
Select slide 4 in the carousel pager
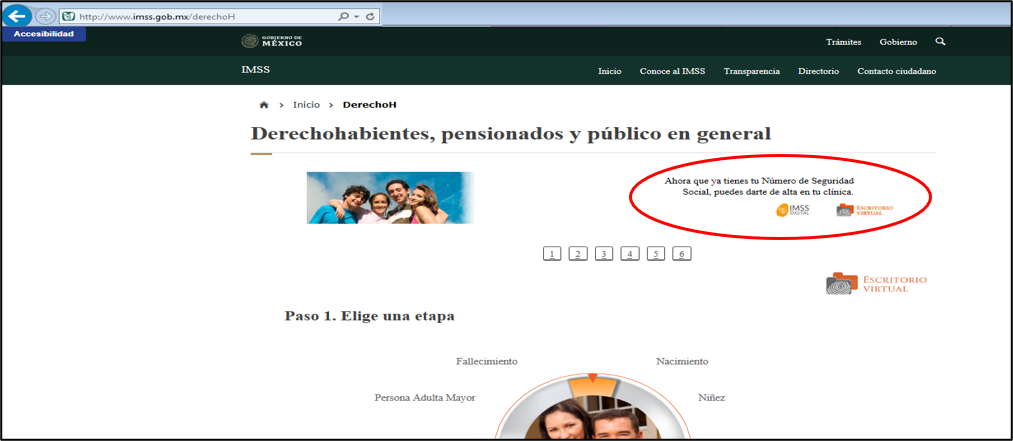click(x=629, y=254)
